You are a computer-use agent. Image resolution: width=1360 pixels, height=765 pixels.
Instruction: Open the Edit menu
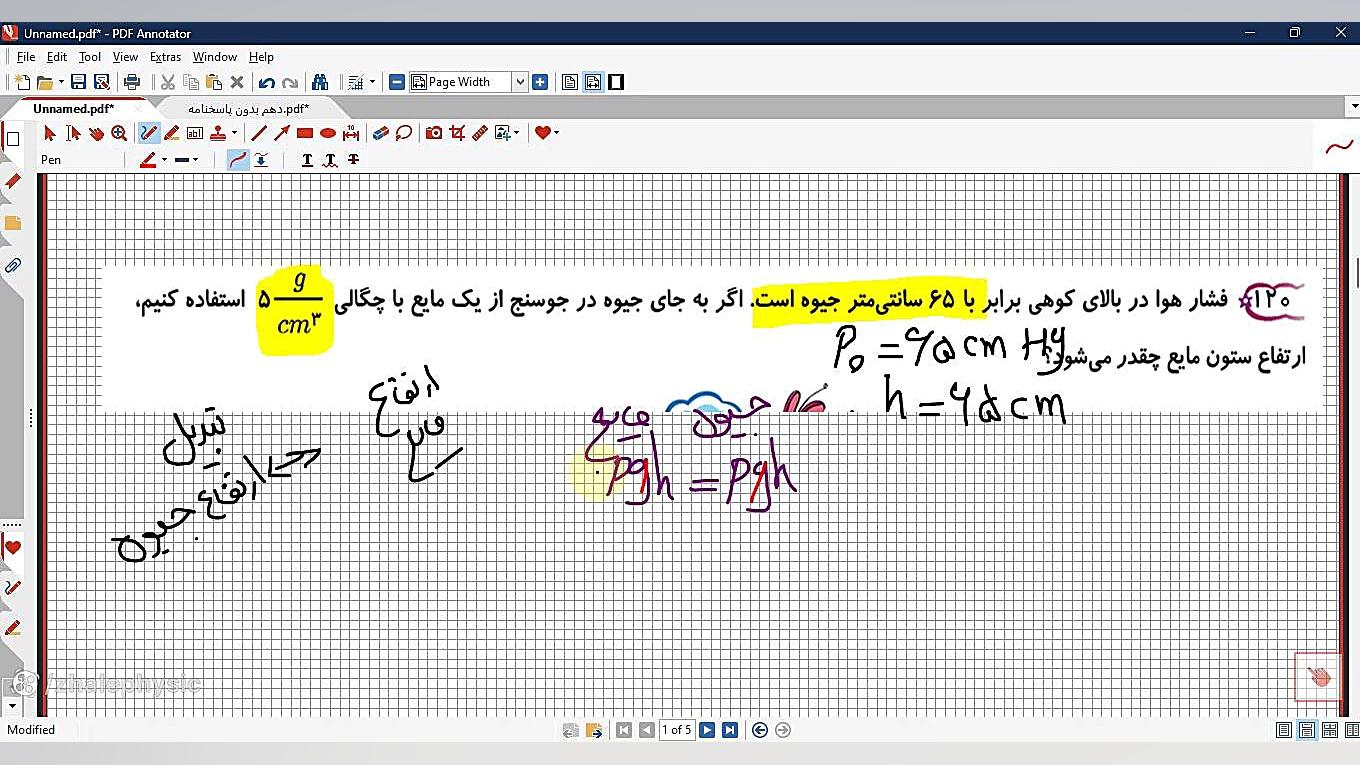(57, 57)
